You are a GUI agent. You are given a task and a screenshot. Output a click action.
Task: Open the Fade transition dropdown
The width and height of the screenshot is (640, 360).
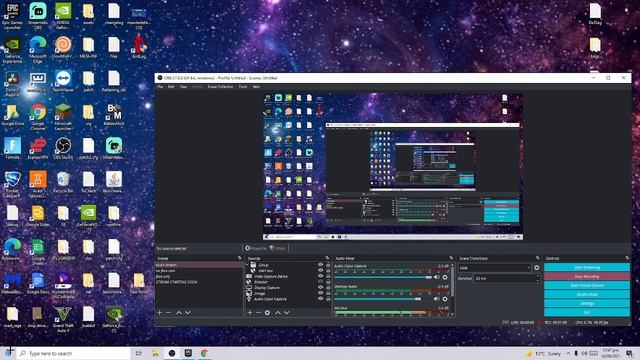pyautogui.click(x=495, y=268)
